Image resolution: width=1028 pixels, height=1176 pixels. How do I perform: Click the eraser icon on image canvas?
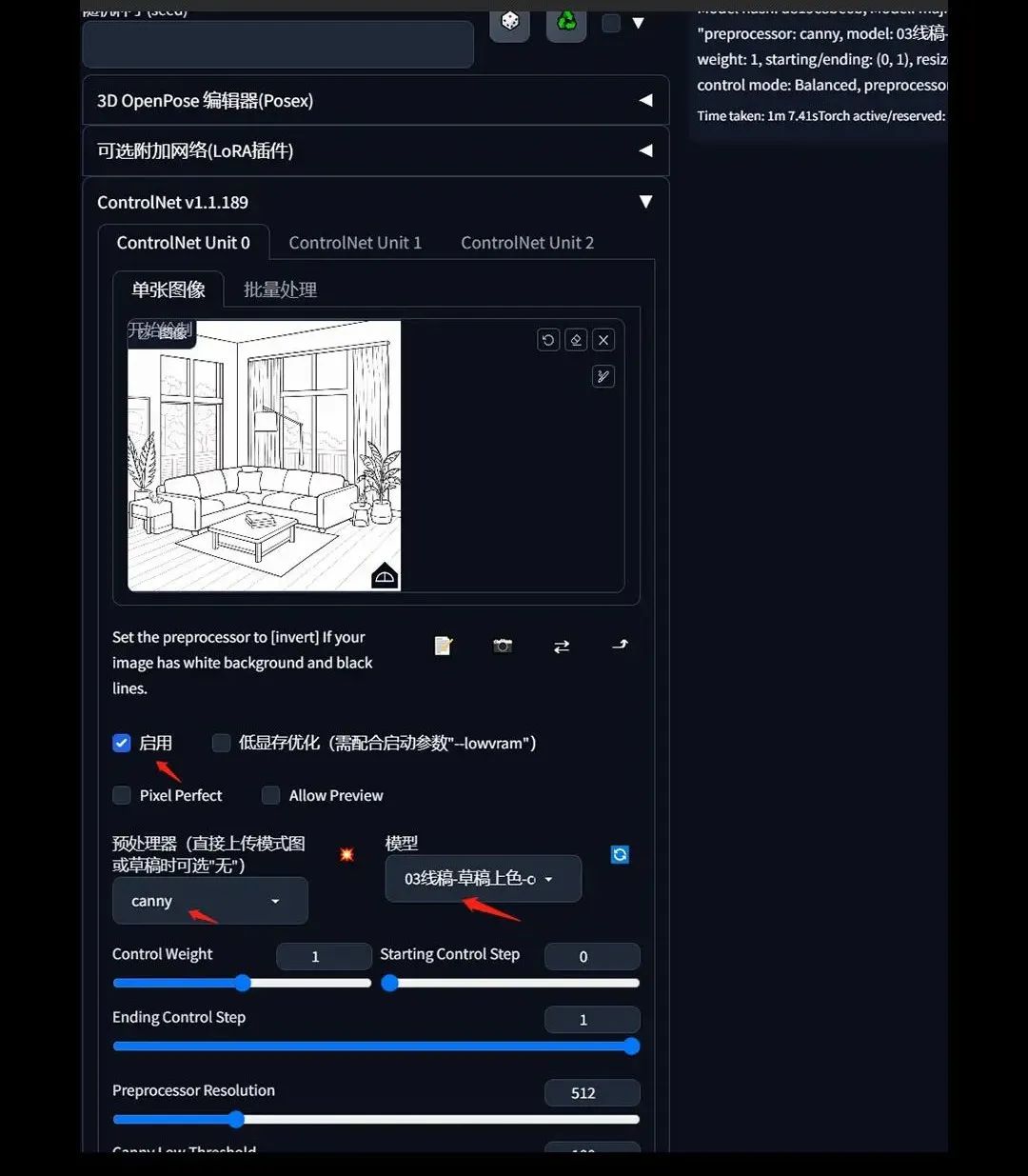pos(576,340)
